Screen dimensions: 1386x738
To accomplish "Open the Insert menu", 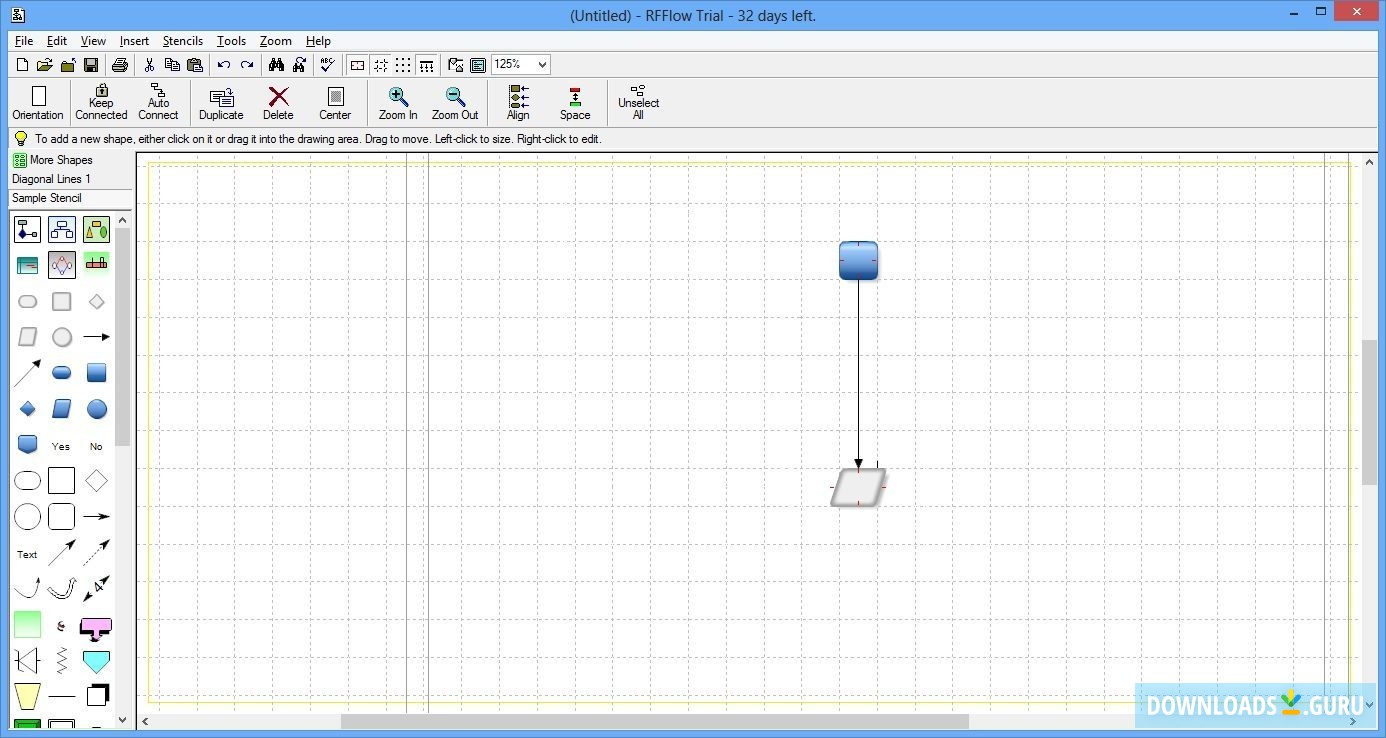I will point(134,41).
